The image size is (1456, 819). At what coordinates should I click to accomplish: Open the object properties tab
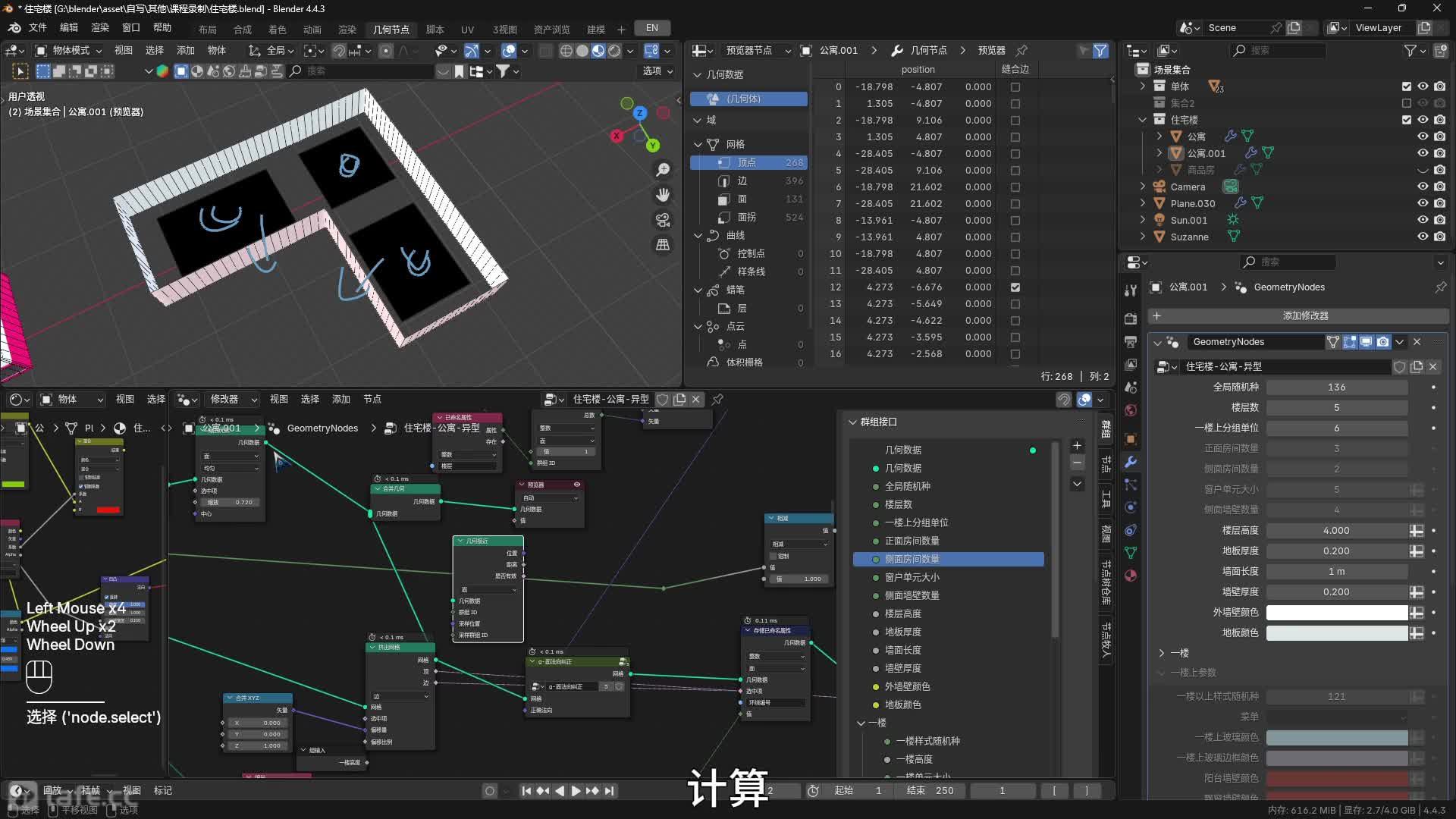point(1131,439)
